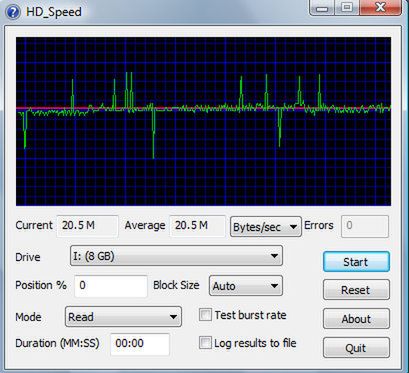This screenshot has width=409, height=373.
Task: Click the speed graph display area
Action: click(203, 121)
